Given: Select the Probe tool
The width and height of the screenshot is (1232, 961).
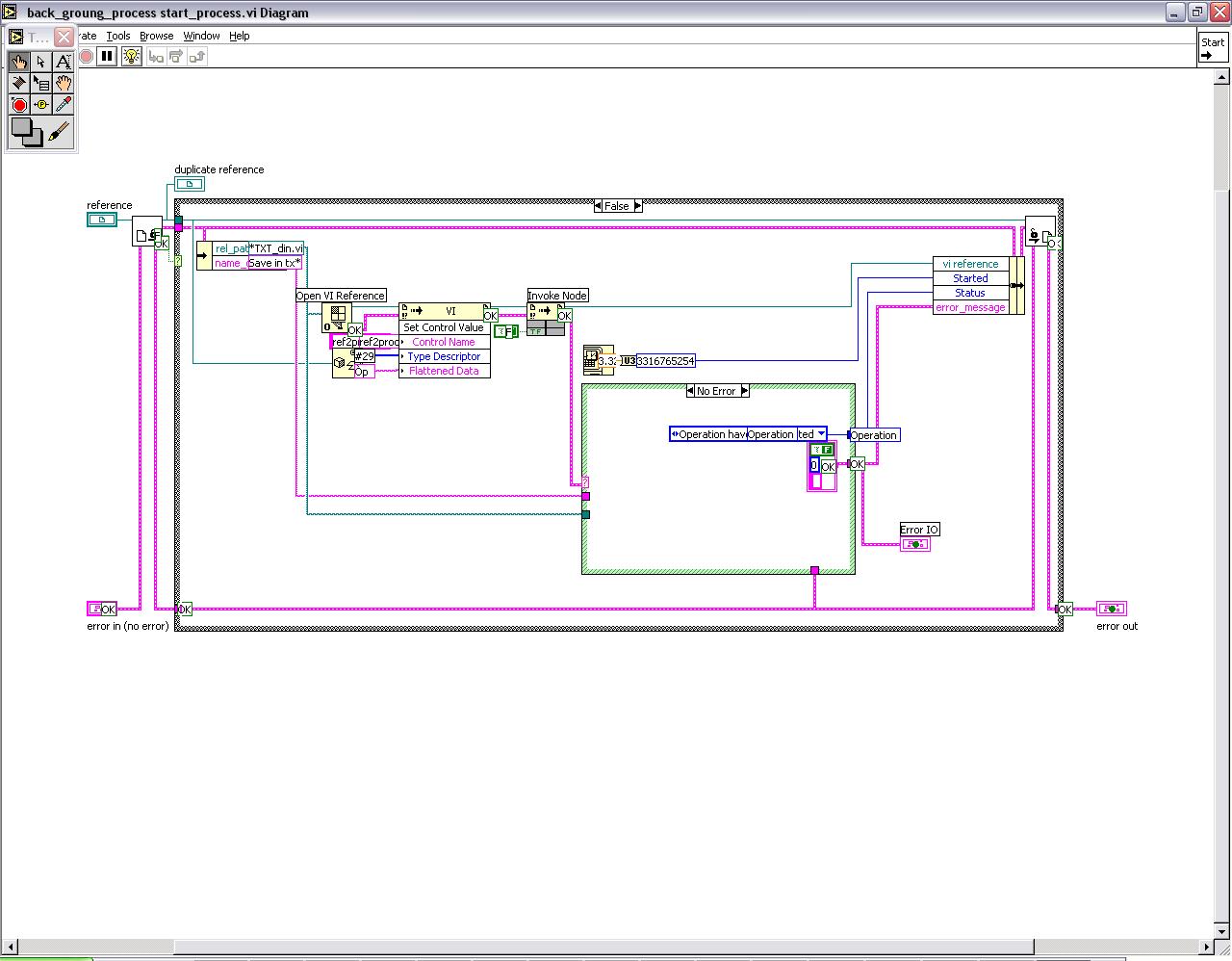Looking at the screenshot, I should tap(40, 104).
